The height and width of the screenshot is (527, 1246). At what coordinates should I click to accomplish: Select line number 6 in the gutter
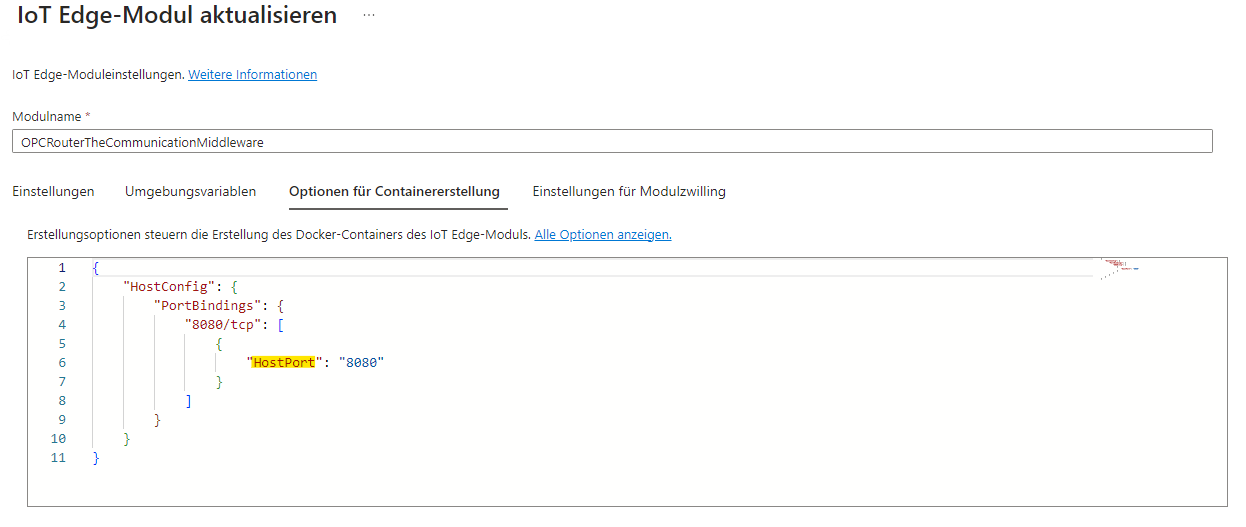point(62,363)
